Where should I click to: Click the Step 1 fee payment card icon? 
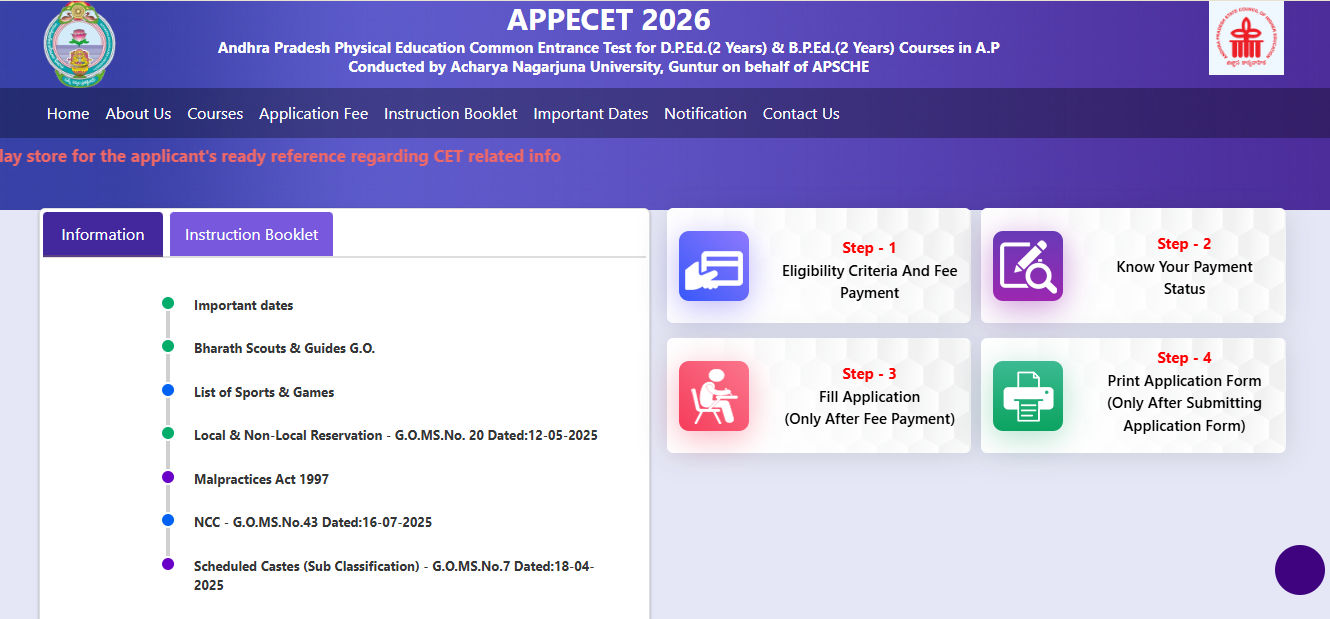[x=714, y=266]
